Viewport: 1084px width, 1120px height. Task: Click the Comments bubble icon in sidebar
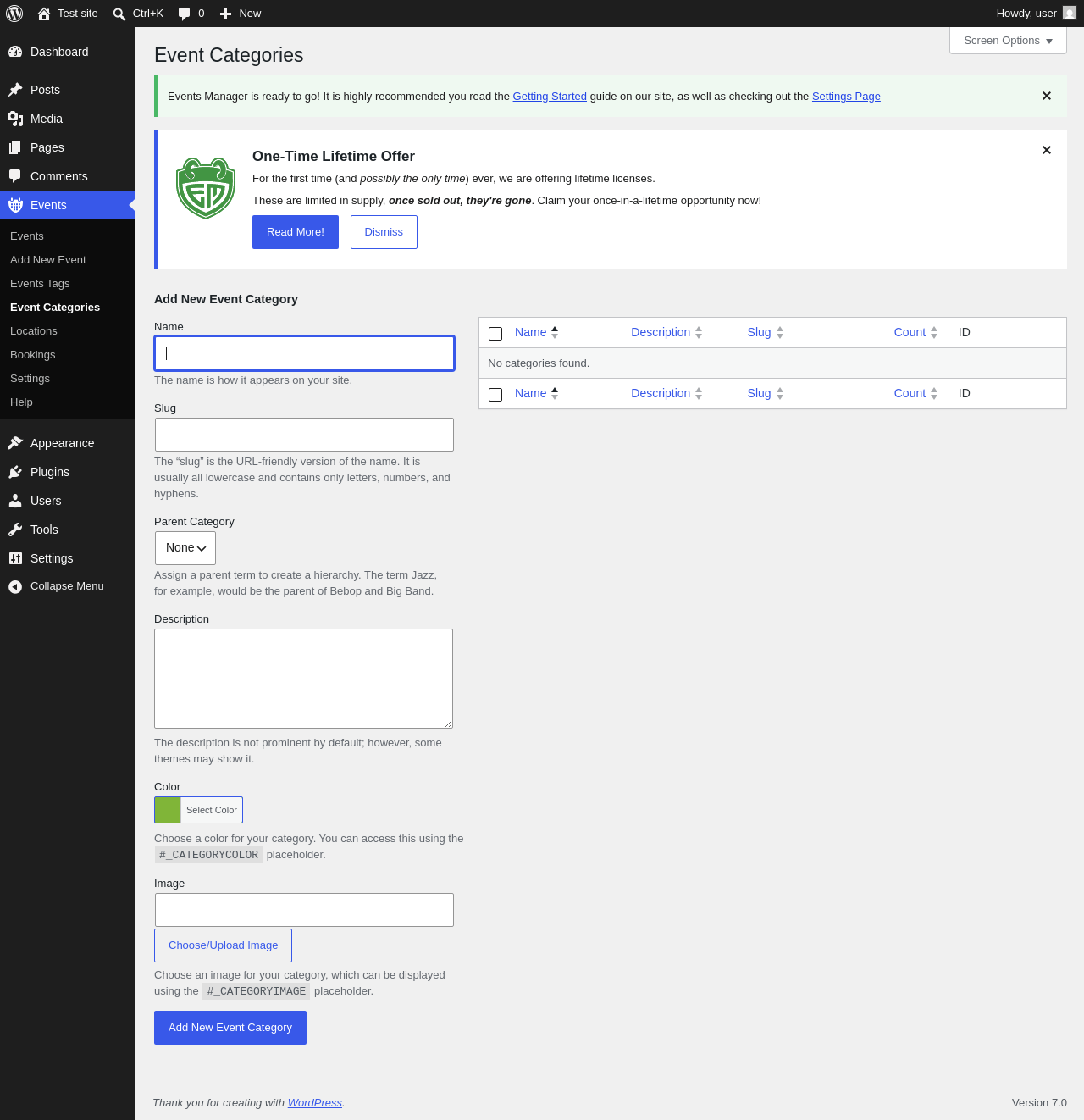(x=15, y=176)
